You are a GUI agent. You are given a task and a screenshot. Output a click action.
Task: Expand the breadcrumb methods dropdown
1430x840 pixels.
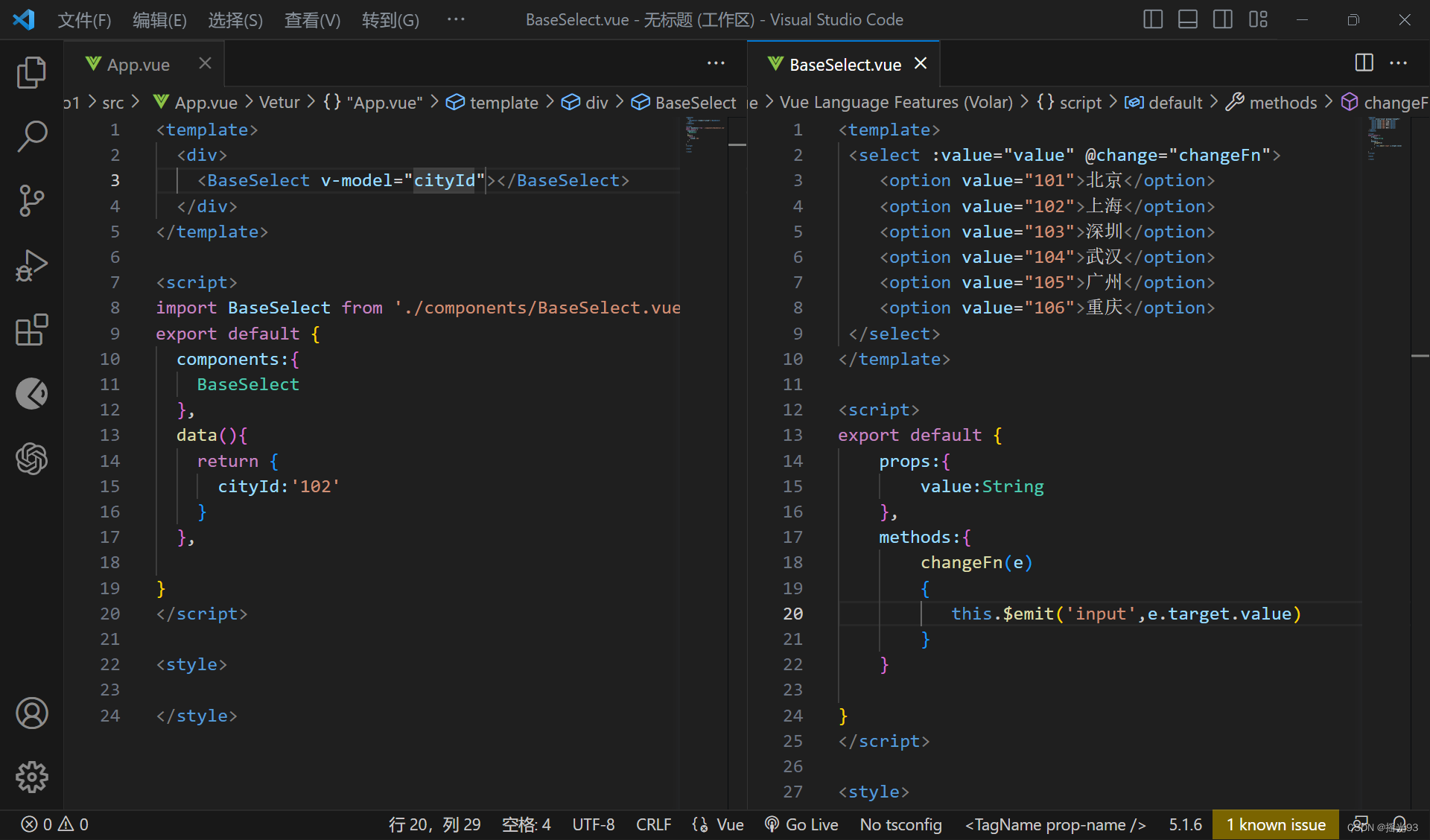click(1283, 103)
